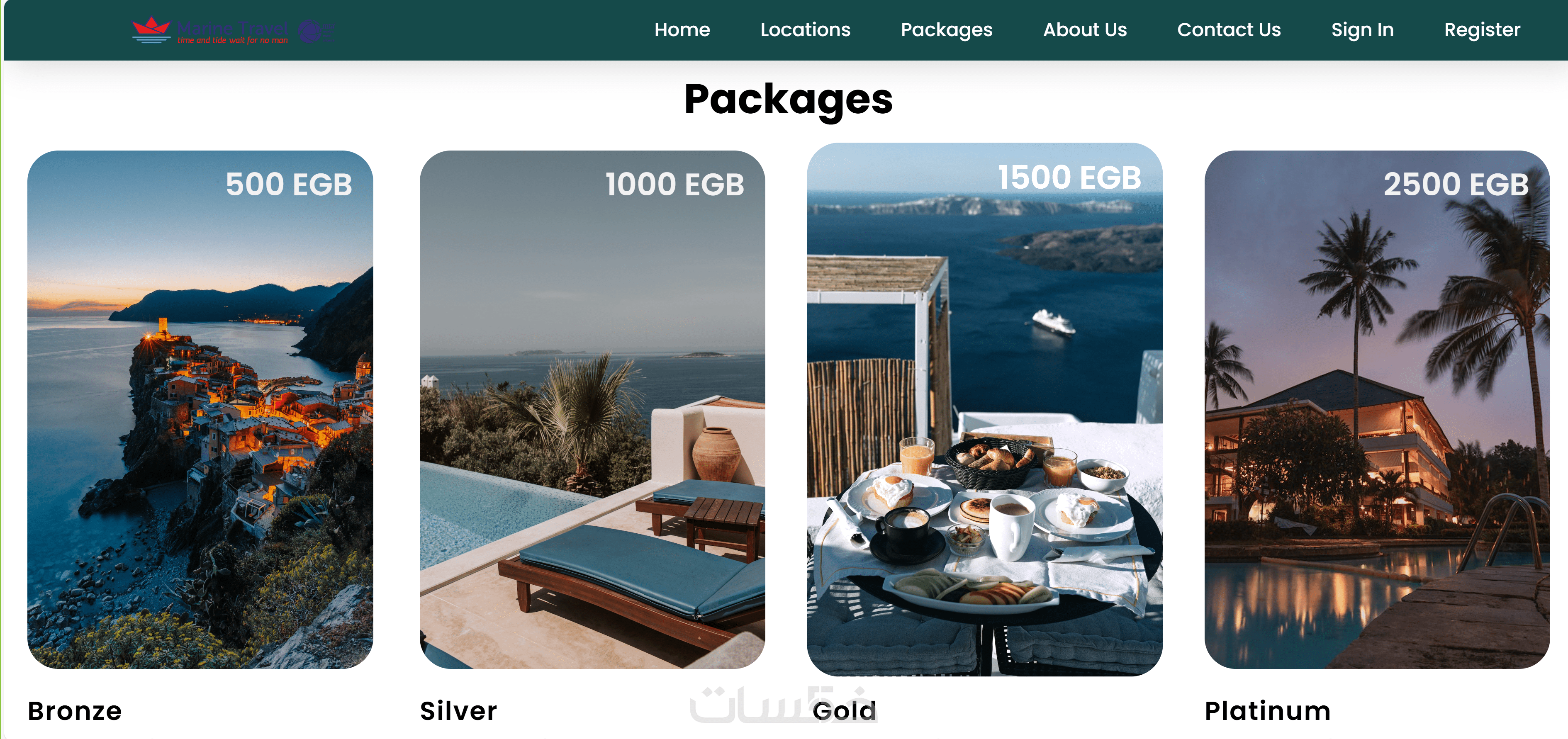Open the About Us page
This screenshot has width=1568, height=739.
1085,30
